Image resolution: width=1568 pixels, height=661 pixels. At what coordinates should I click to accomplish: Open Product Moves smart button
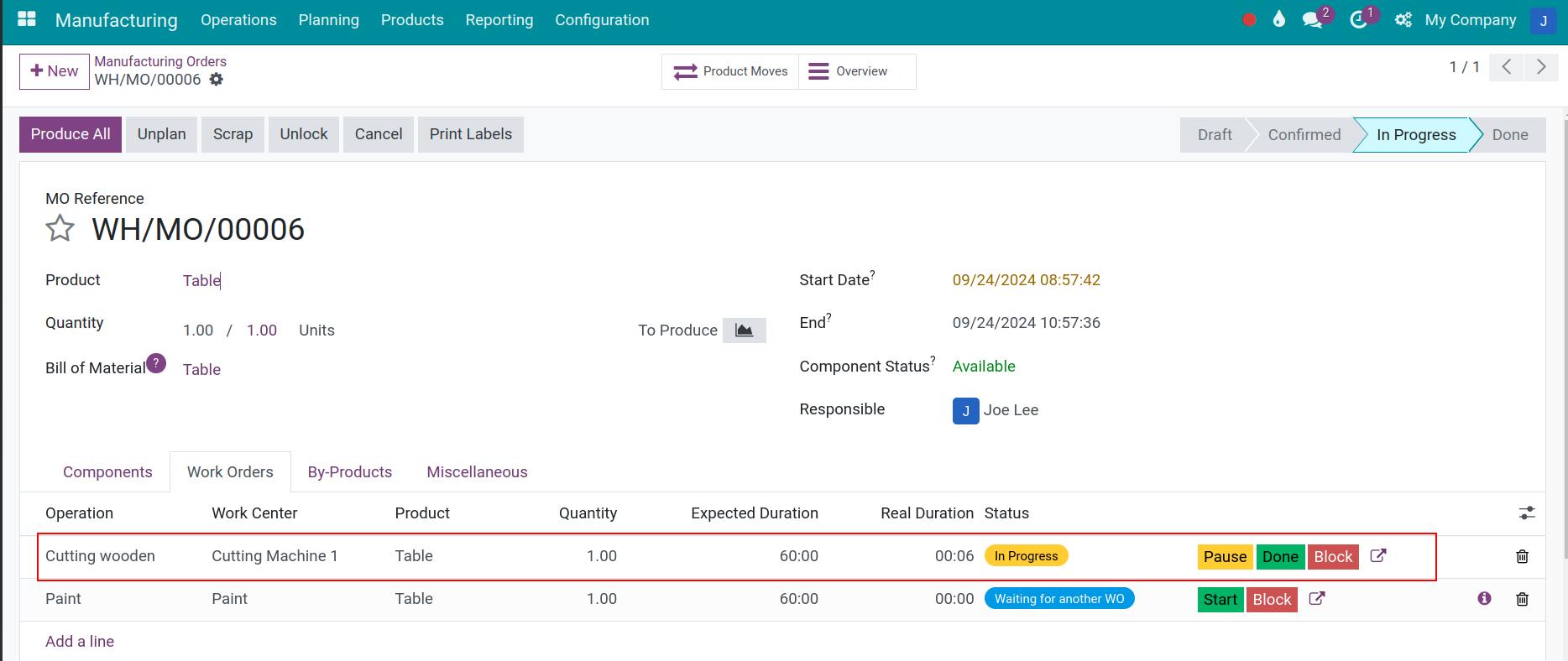[730, 71]
